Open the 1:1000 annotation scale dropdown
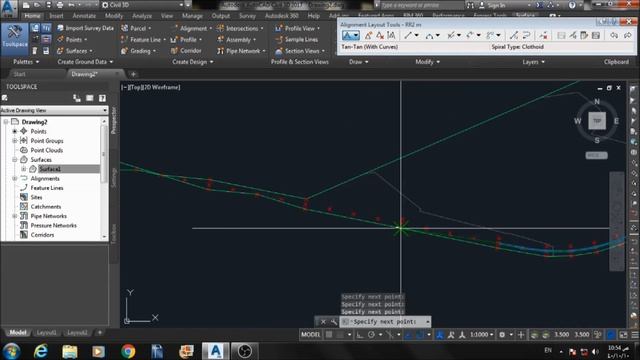640x360 pixels. coord(482,335)
